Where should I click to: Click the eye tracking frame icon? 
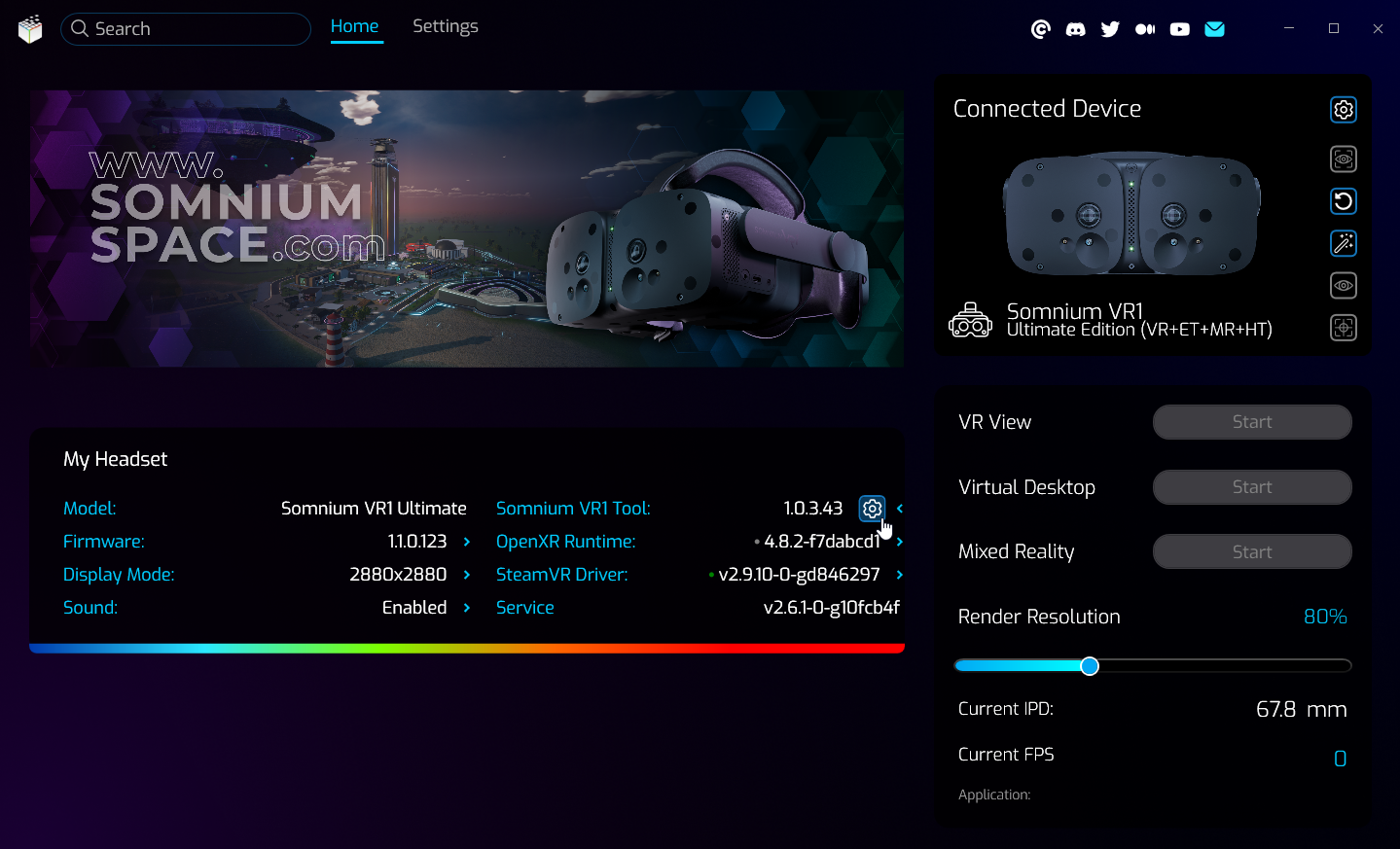point(1344,159)
